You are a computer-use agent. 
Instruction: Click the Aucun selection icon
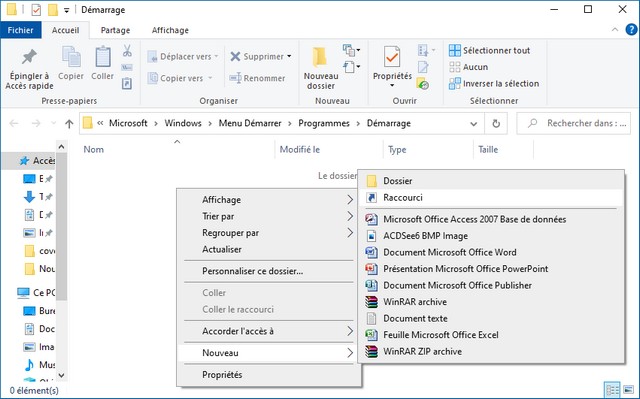(455, 67)
